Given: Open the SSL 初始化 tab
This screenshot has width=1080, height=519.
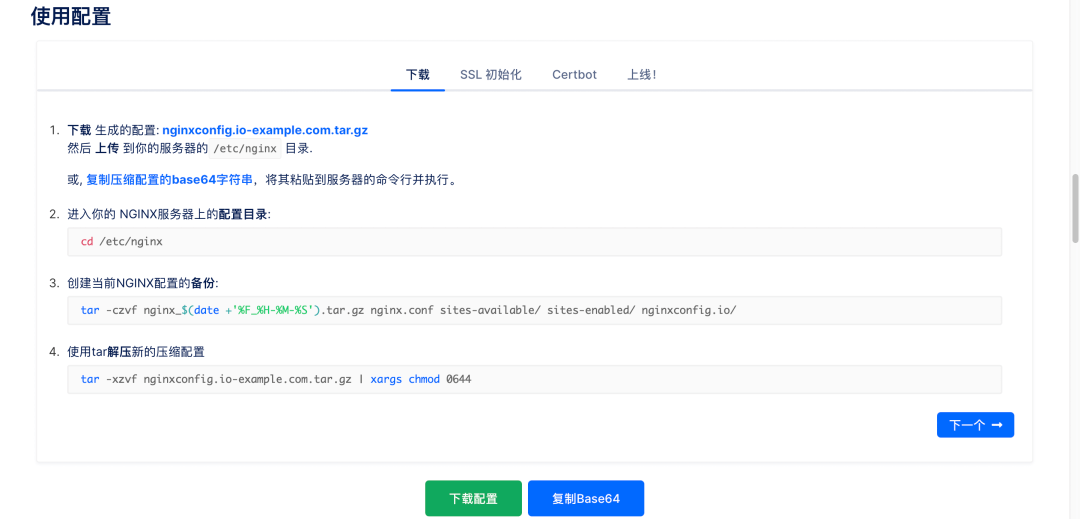Looking at the screenshot, I should [490, 74].
